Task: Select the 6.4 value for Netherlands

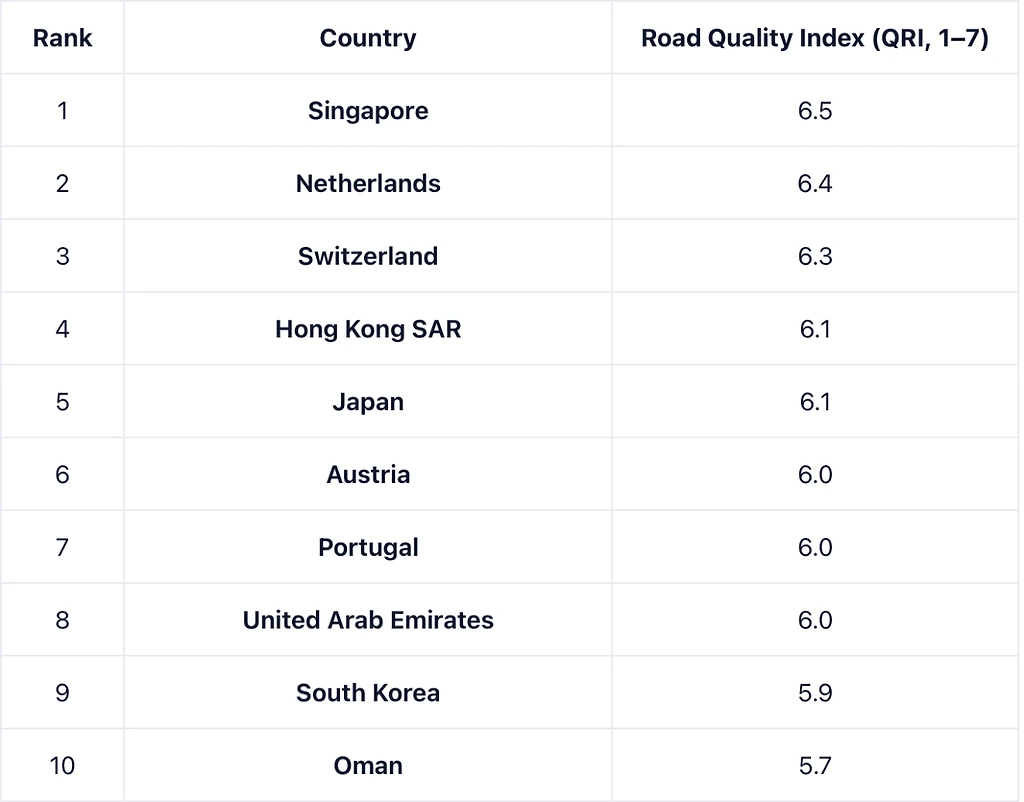Action: (x=815, y=183)
